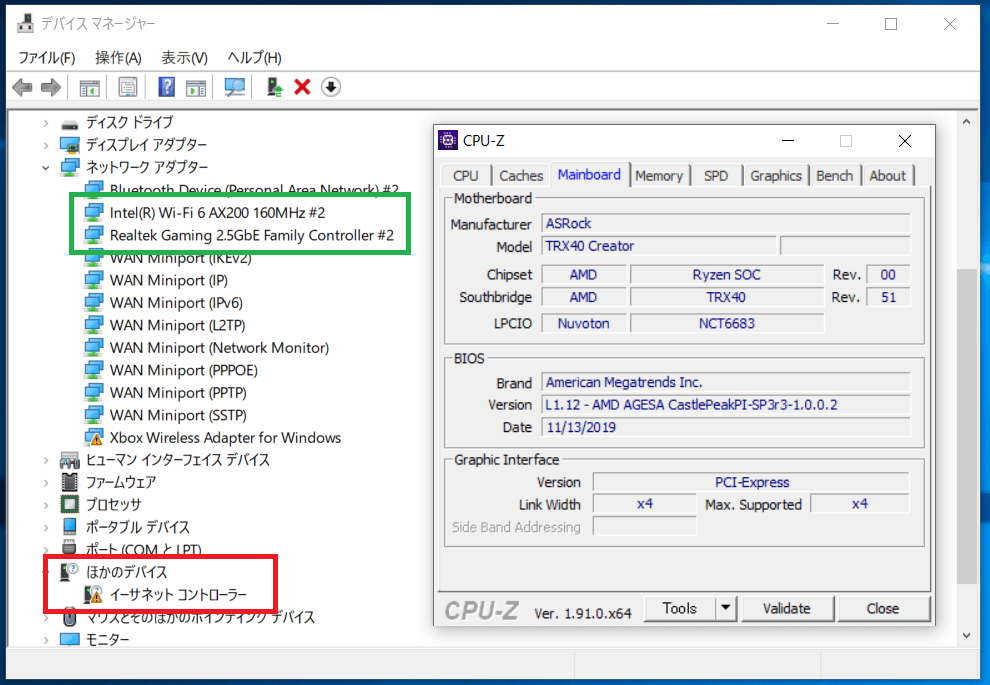Open the Help question mark icon
The height and width of the screenshot is (685, 990).
point(166,86)
